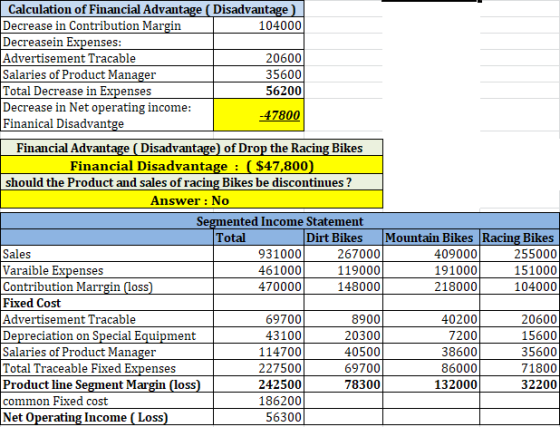Select Racing Bikes variable expenses 151000
The height and width of the screenshot is (427, 560).
[x=520, y=270]
